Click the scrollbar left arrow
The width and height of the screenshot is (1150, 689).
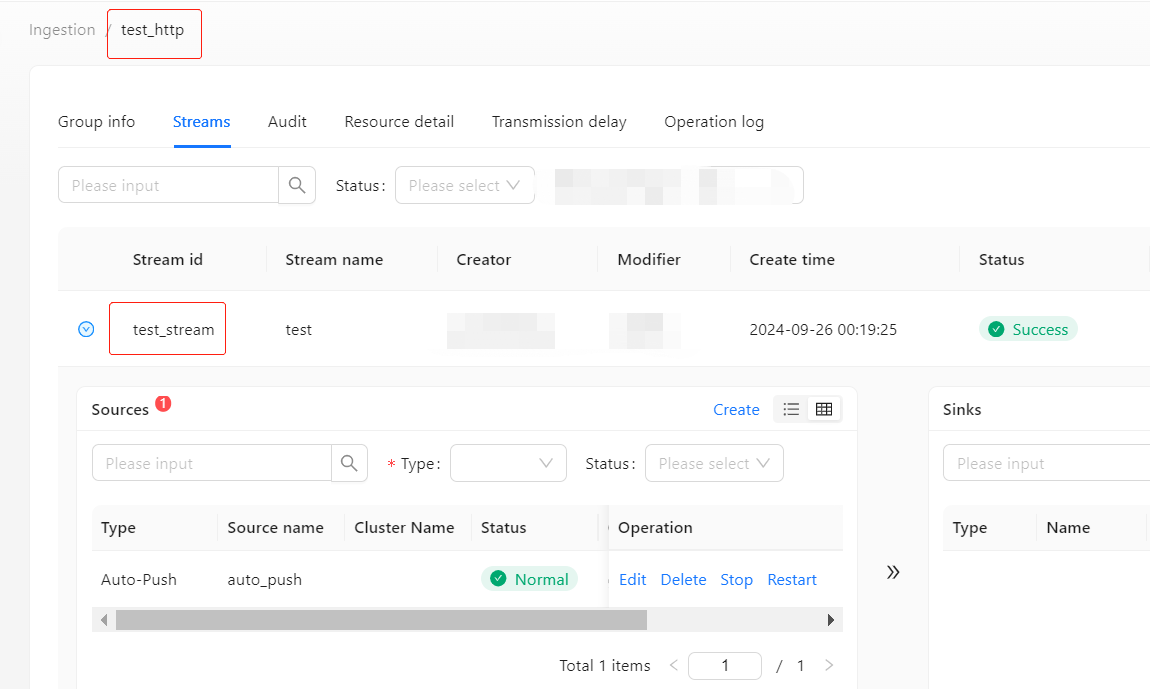[x=104, y=620]
